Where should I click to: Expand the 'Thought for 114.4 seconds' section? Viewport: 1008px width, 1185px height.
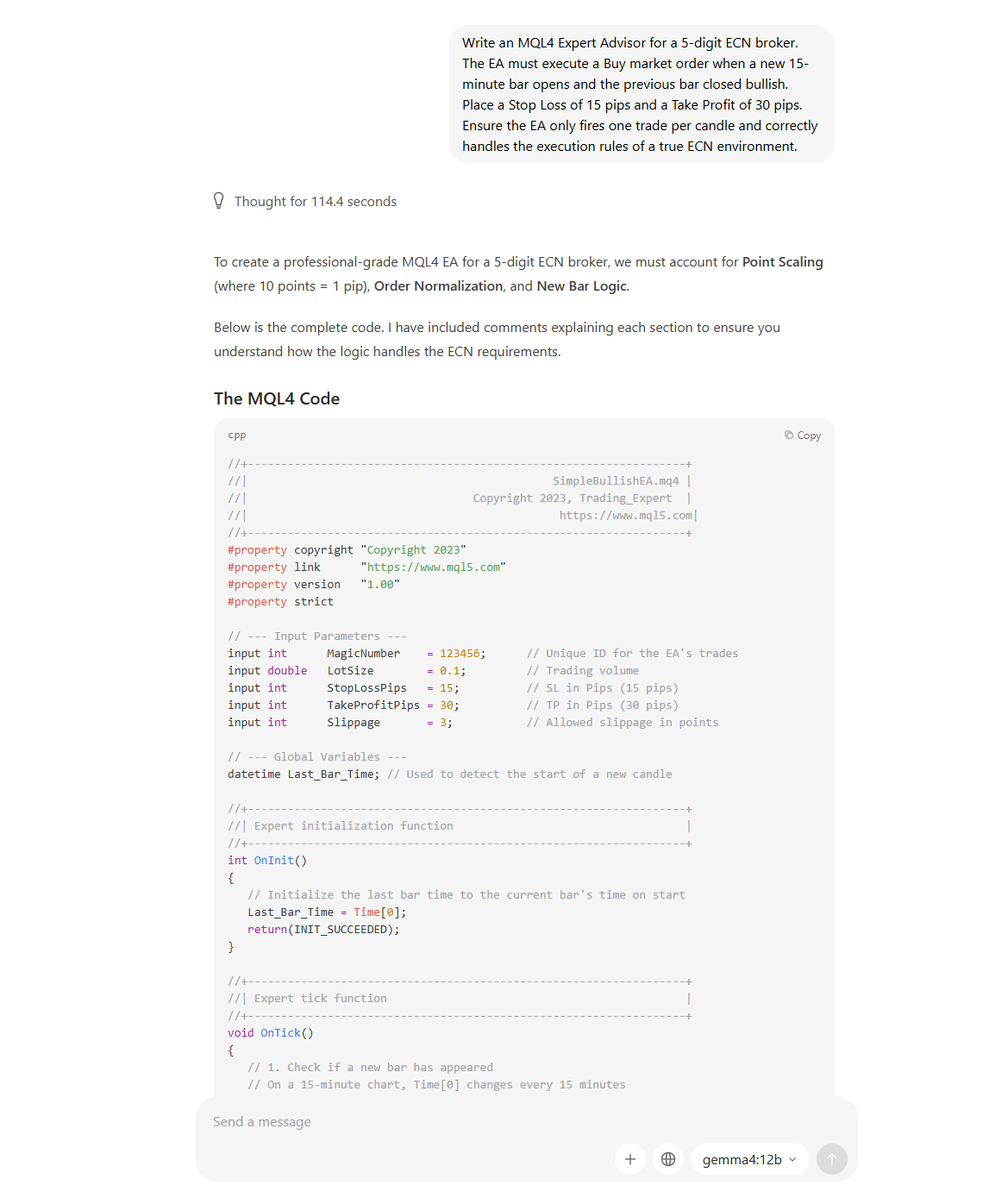pyautogui.click(x=305, y=201)
